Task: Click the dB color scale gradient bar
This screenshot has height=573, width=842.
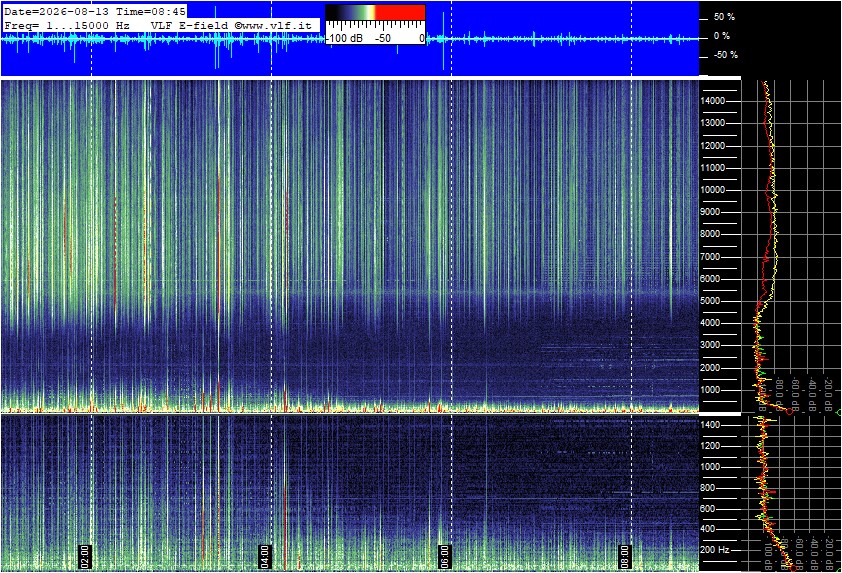Action: tap(375, 12)
